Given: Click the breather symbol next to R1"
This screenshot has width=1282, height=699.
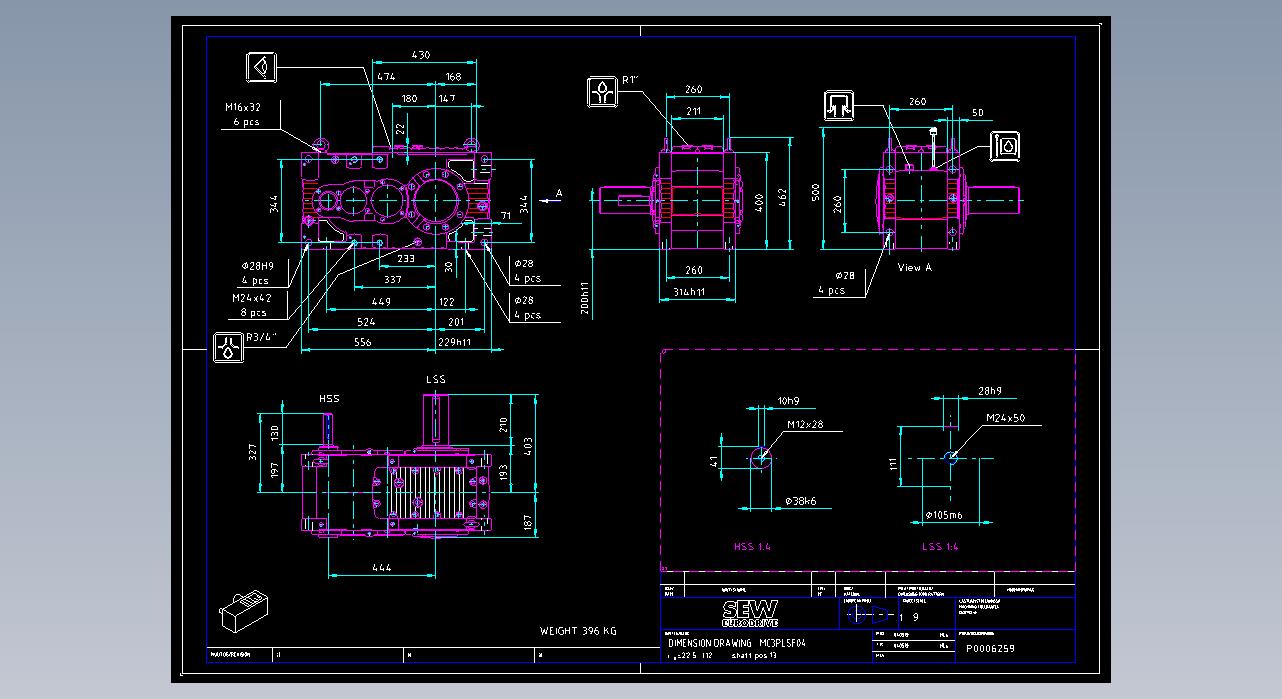Looking at the screenshot, I should tap(602, 92).
